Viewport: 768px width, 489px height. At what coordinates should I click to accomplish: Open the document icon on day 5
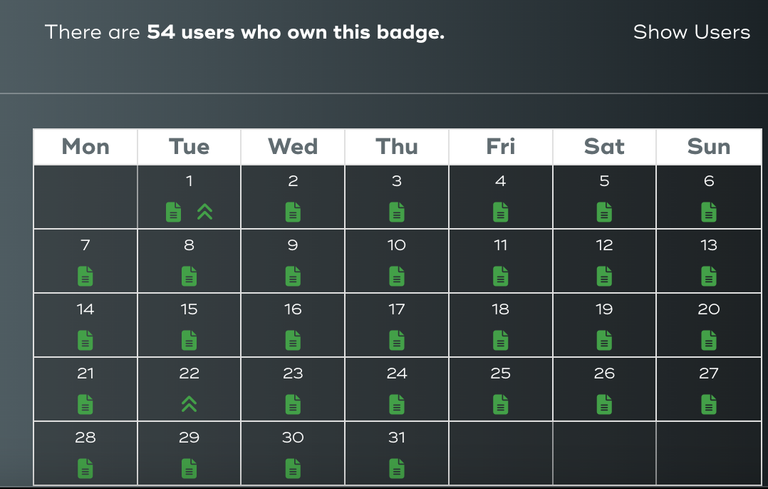(604, 212)
